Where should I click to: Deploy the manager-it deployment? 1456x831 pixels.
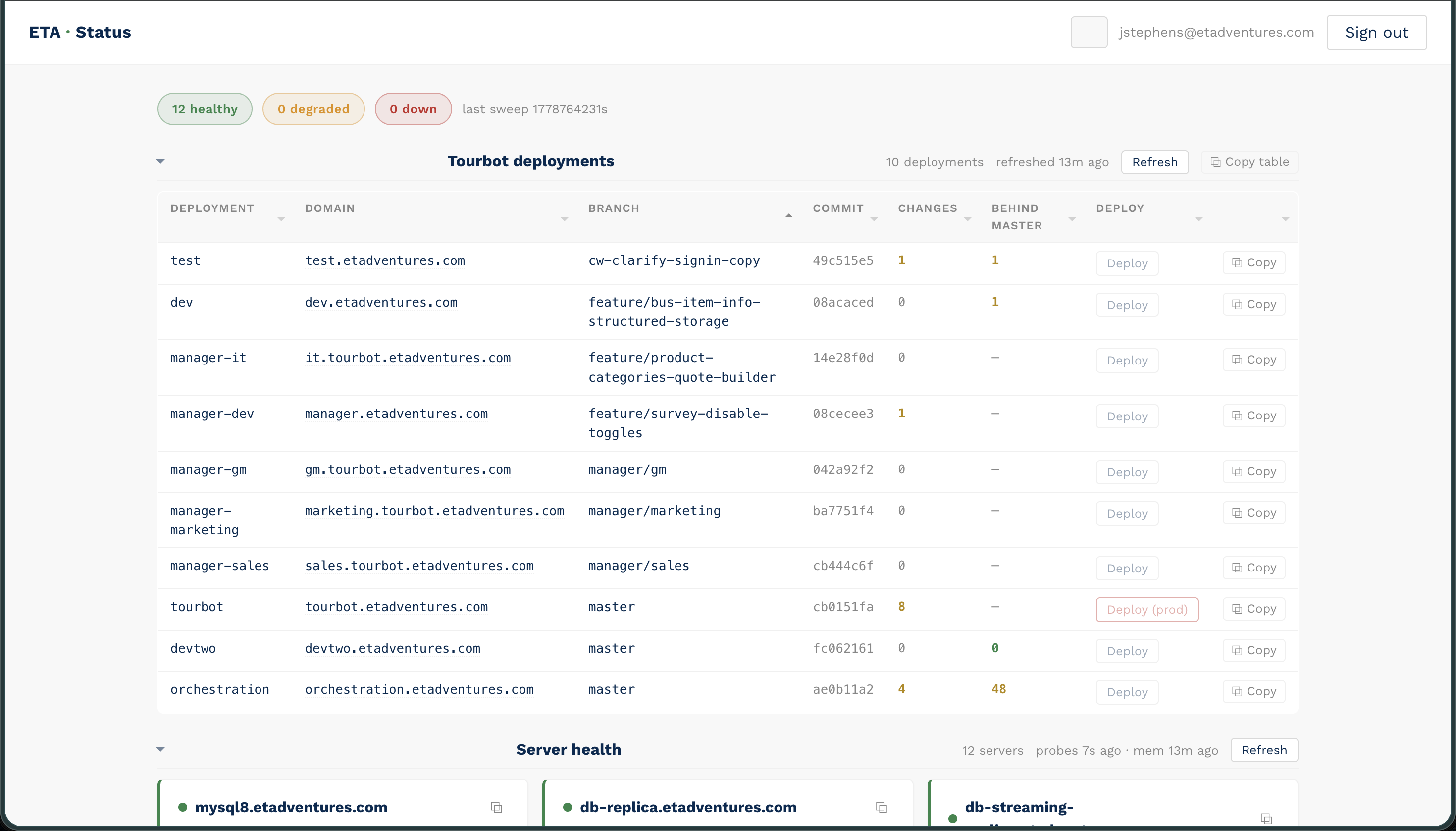[1127, 361]
